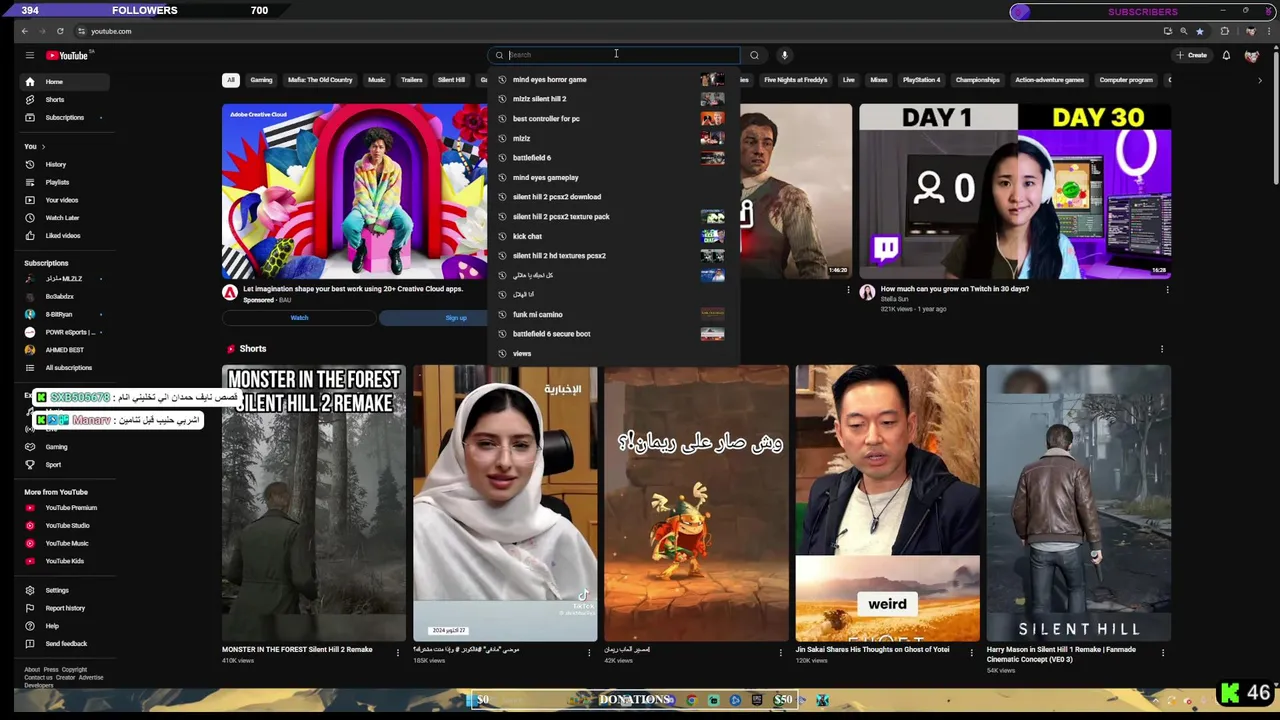The height and width of the screenshot is (720, 1280).
Task: Open the MLZLZ subscription channel
Action: point(63,279)
